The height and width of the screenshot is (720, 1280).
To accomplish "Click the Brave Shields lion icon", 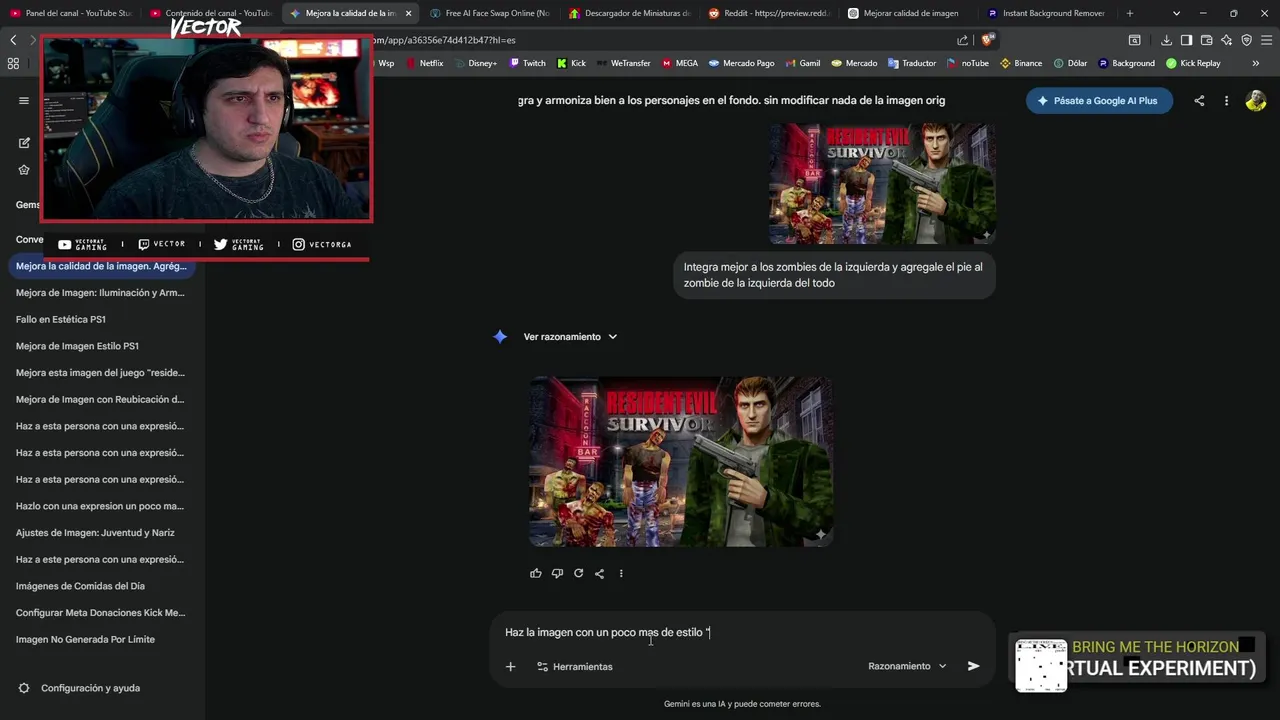I will (987, 40).
